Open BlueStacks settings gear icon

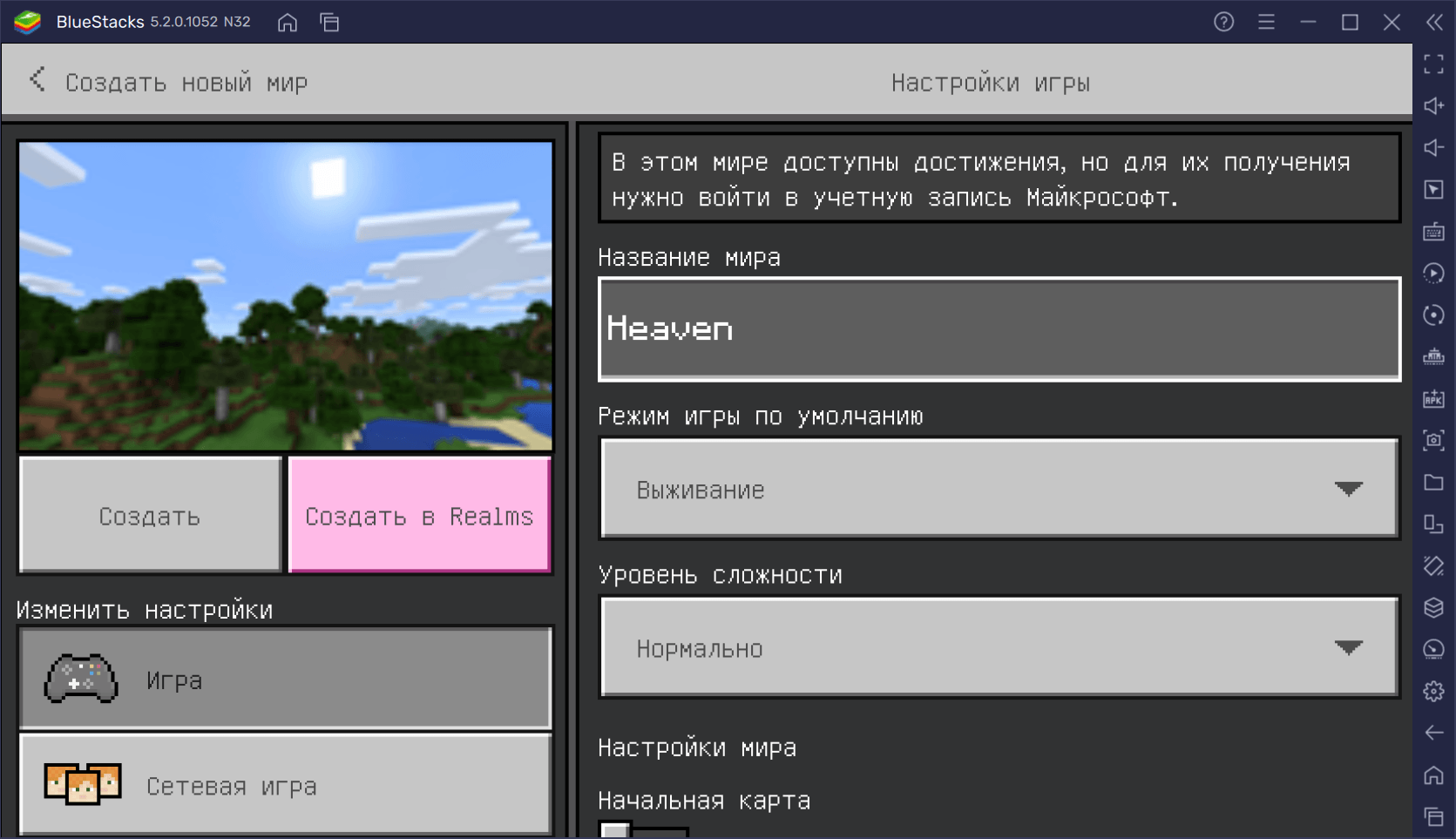point(1433,692)
